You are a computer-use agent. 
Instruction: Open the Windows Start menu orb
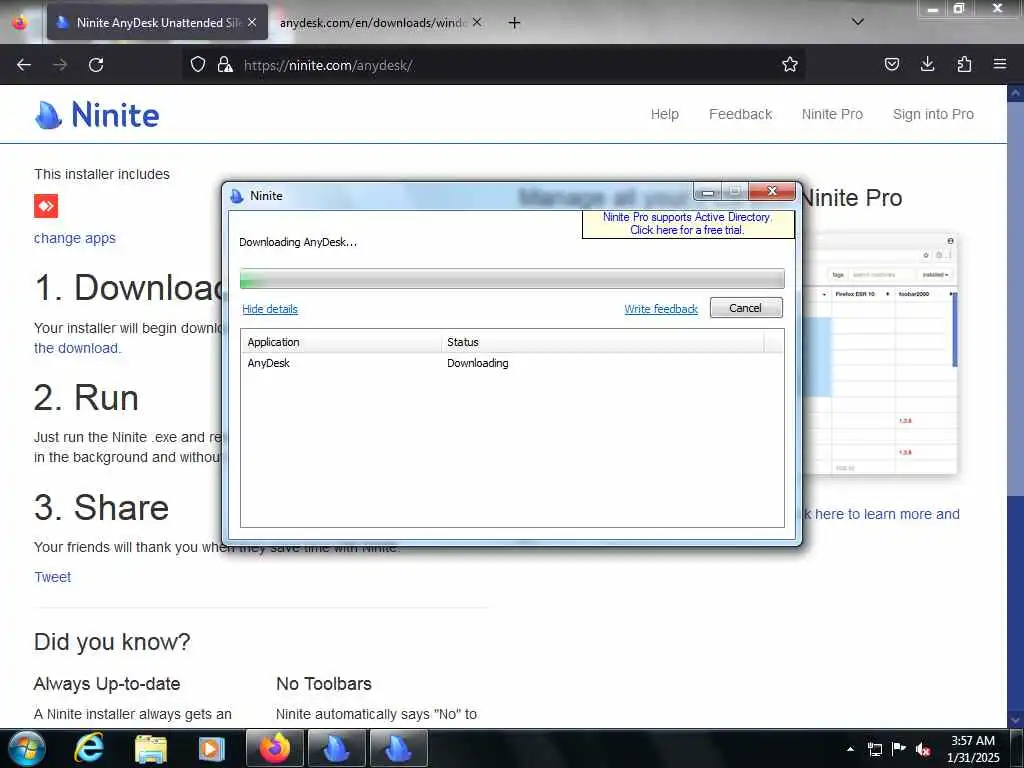click(27, 748)
